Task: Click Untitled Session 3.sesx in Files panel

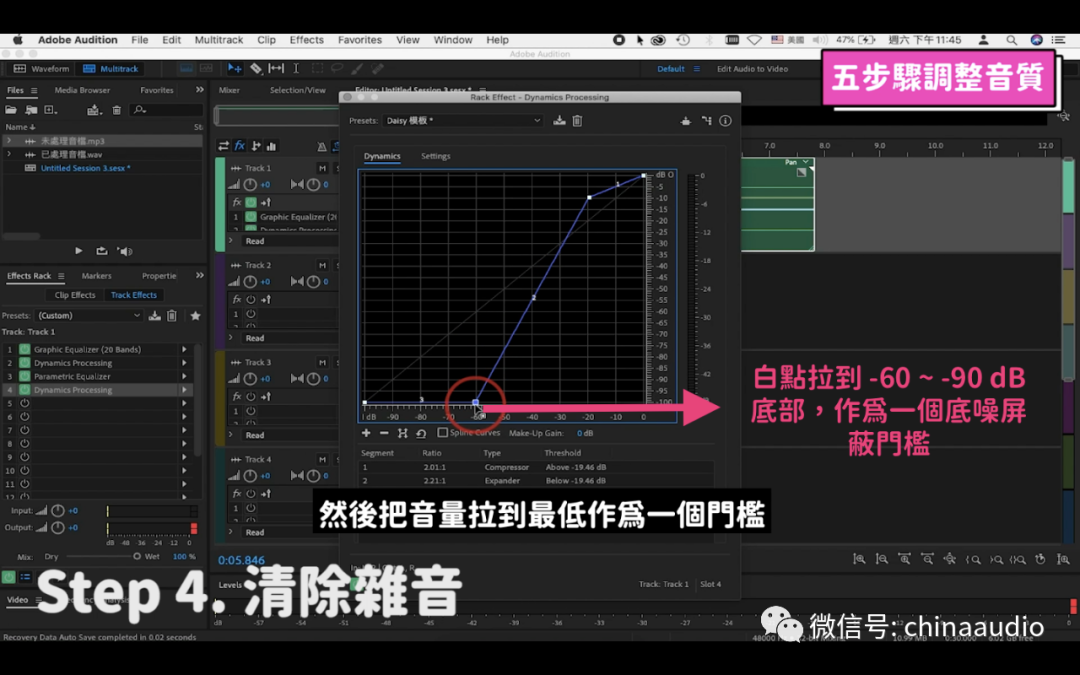Action: tap(85, 168)
